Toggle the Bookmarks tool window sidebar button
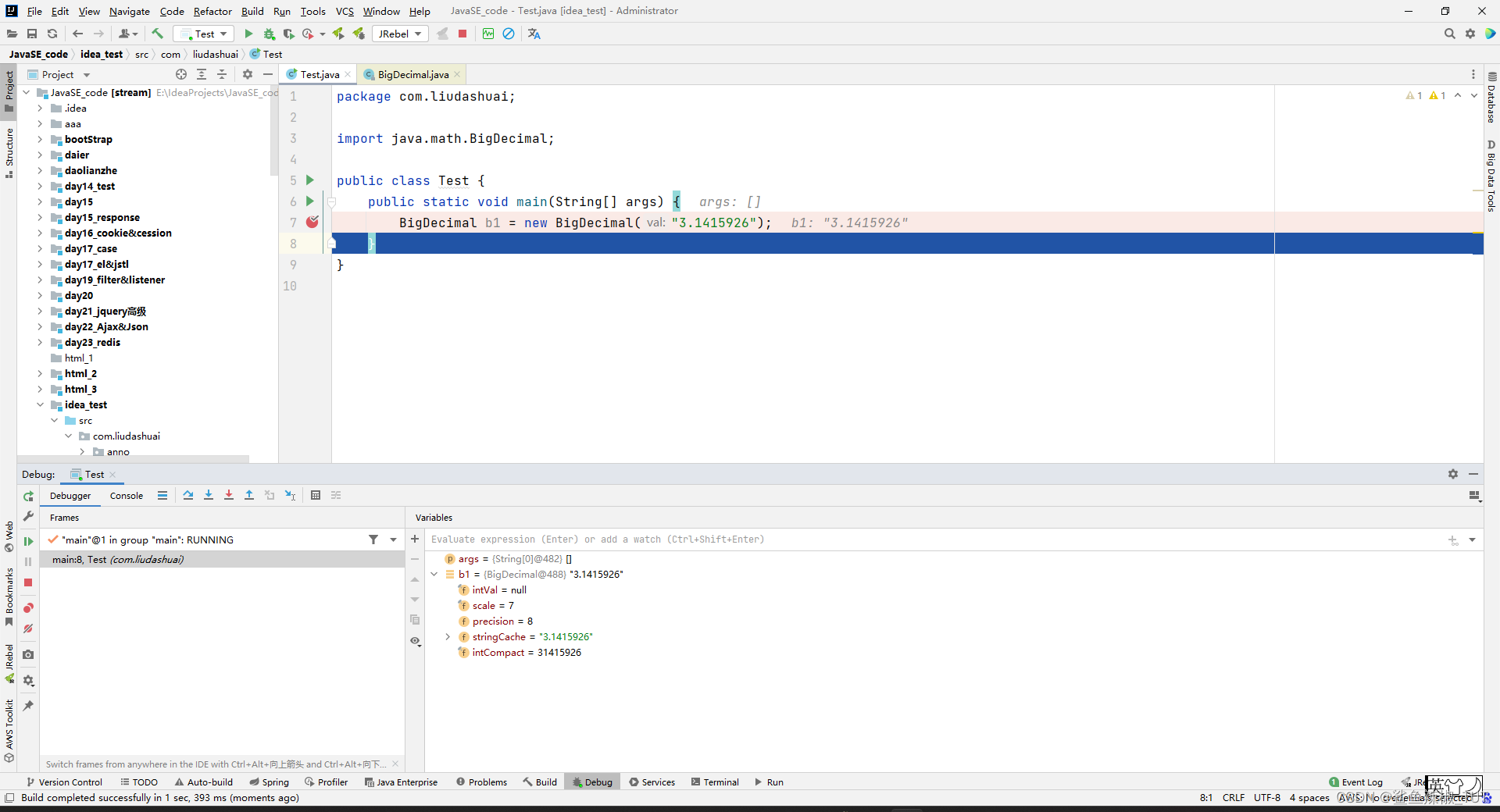Image resolution: width=1500 pixels, height=812 pixels. pyautogui.click(x=9, y=596)
